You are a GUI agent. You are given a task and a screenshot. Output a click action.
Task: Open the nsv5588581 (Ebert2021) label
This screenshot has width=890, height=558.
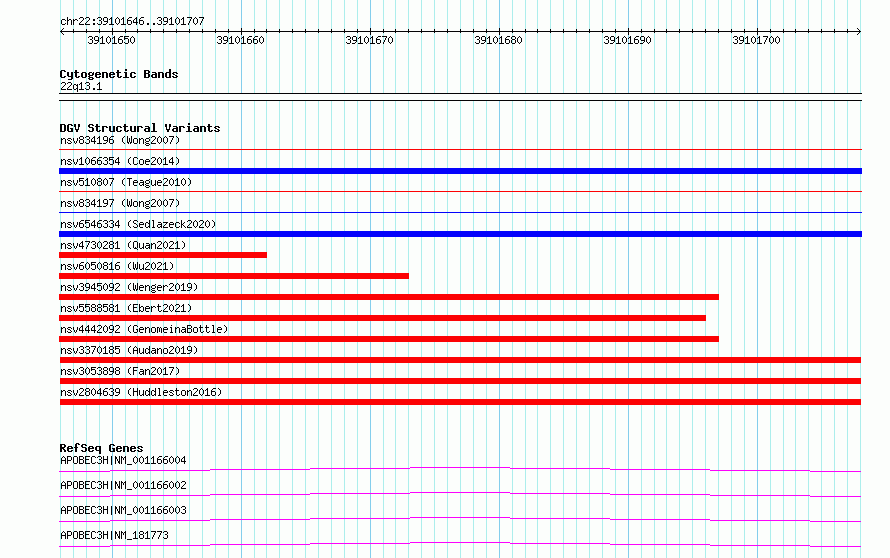point(126,308)
